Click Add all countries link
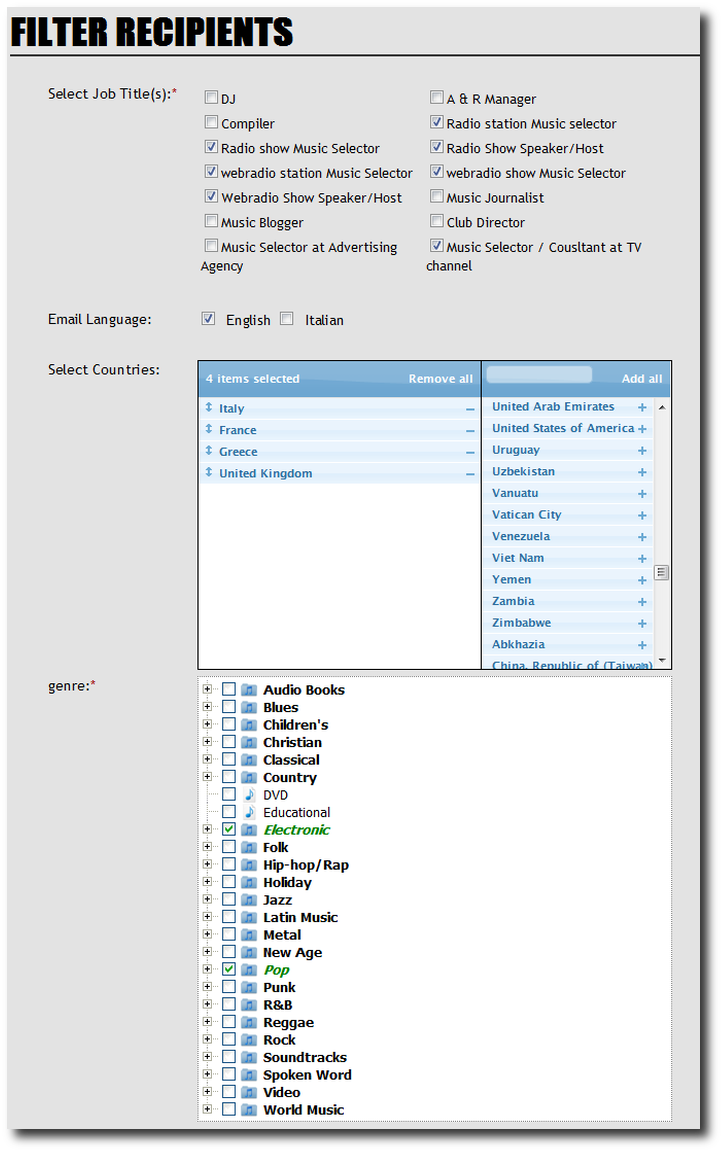 click(641, 379)
